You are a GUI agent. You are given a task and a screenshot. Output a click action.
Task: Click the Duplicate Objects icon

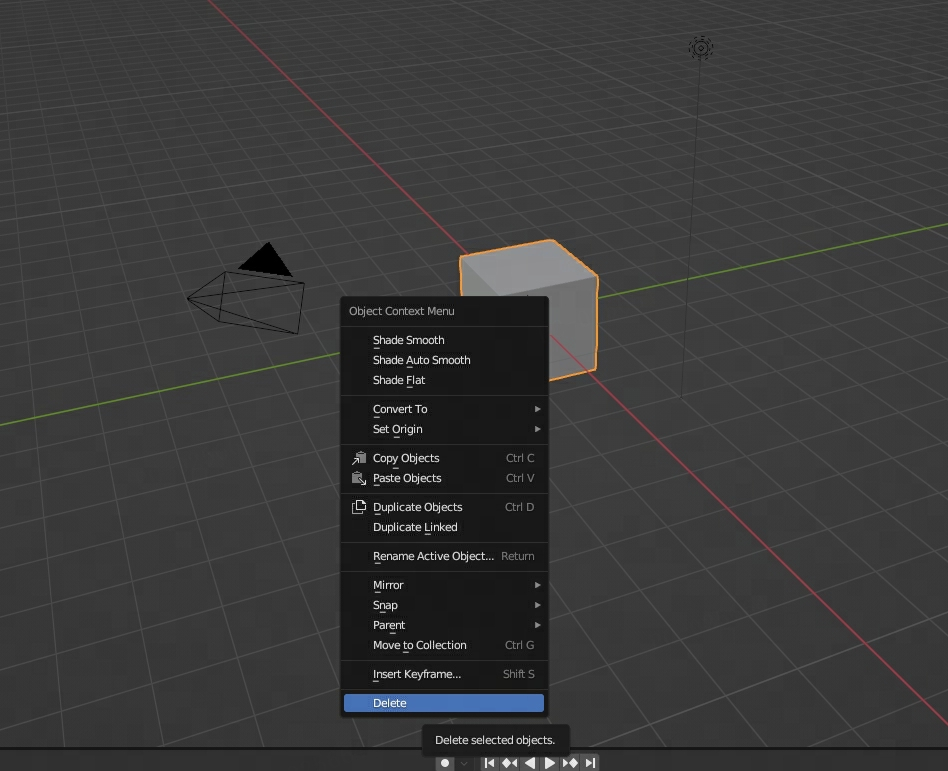pyautogui.click(x=359, y=507)
